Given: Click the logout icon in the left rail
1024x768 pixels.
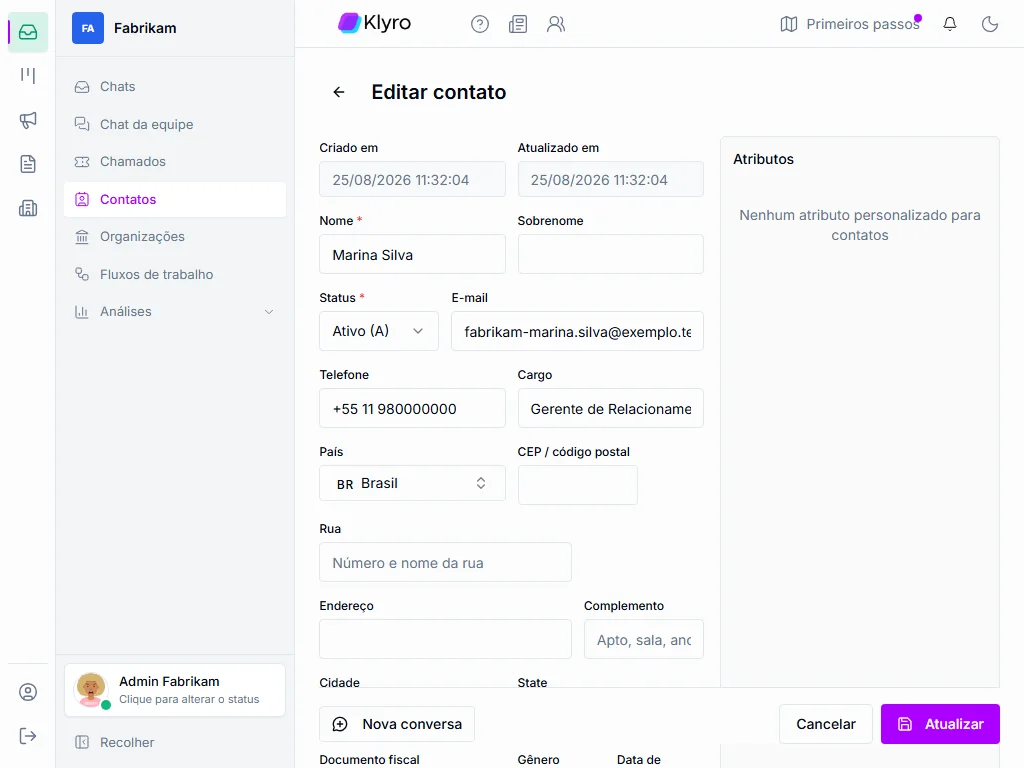Looking at the screenshot, I should tap(28, 736).
